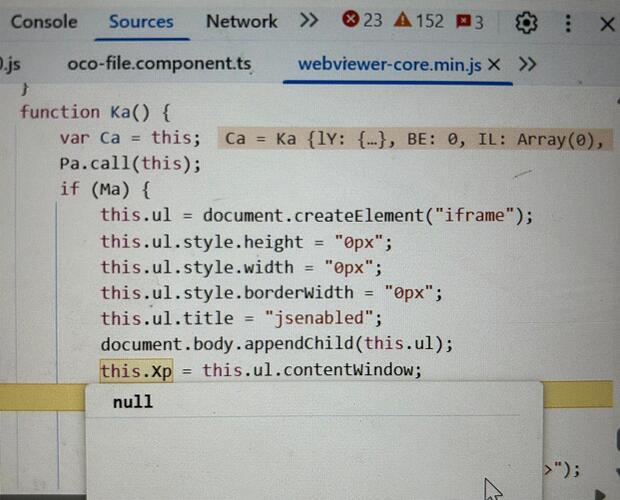The height and width of the screenshot is (500, 620).
Task: Click the title = "jsenabled" line
Action: tap(242, 319)
